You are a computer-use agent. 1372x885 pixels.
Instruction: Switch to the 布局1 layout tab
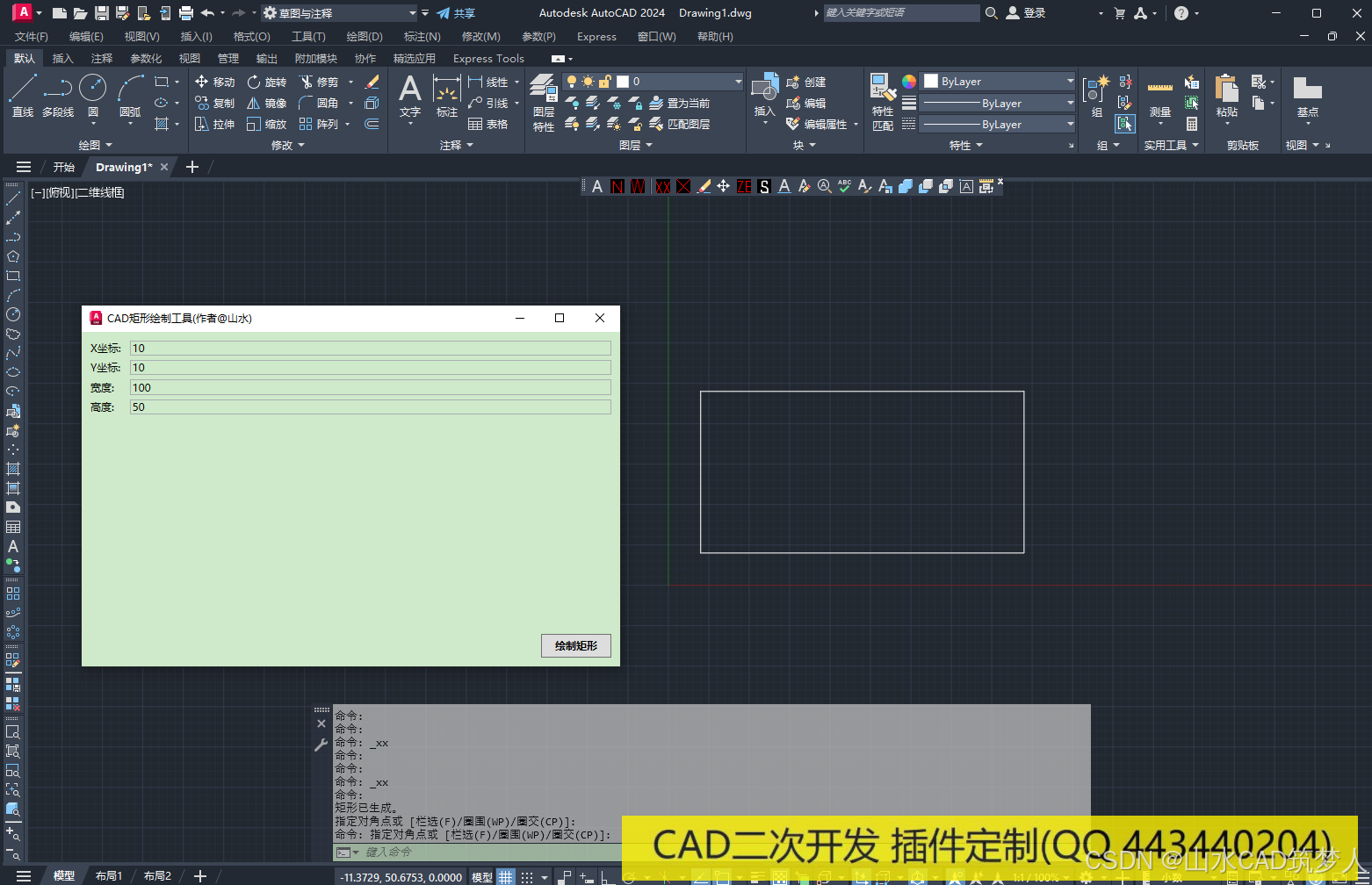tap(109, 875)
